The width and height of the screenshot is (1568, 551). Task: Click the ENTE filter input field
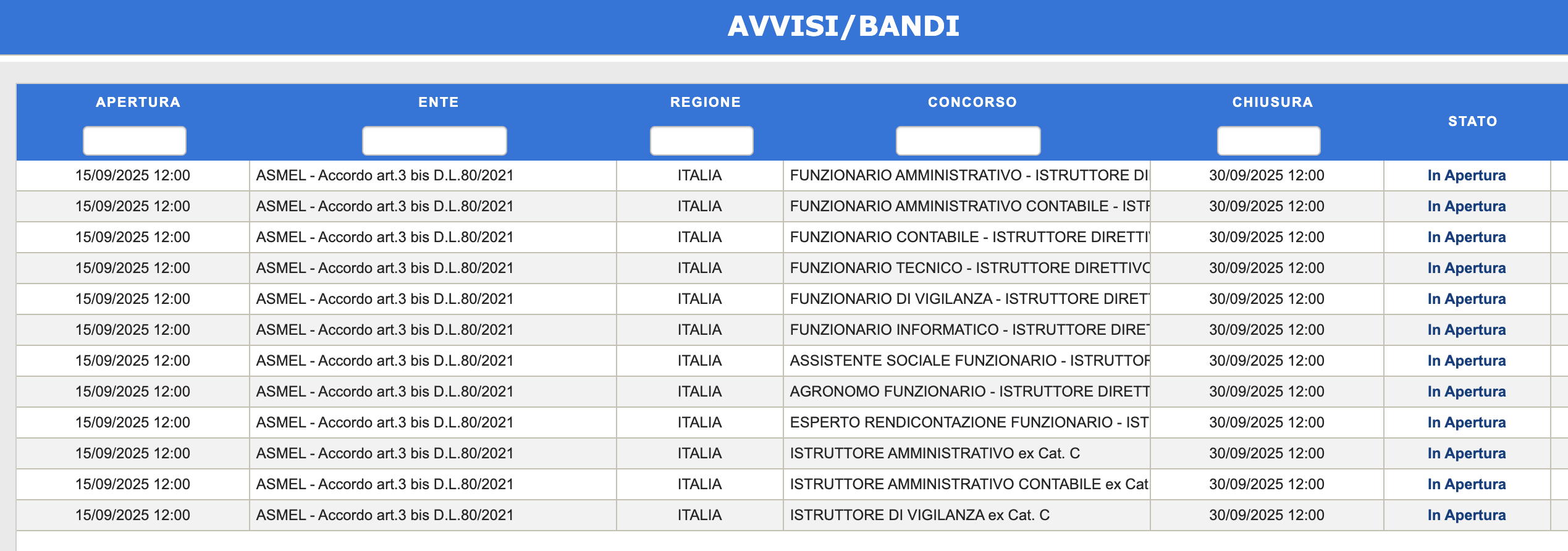coord(434,141)
